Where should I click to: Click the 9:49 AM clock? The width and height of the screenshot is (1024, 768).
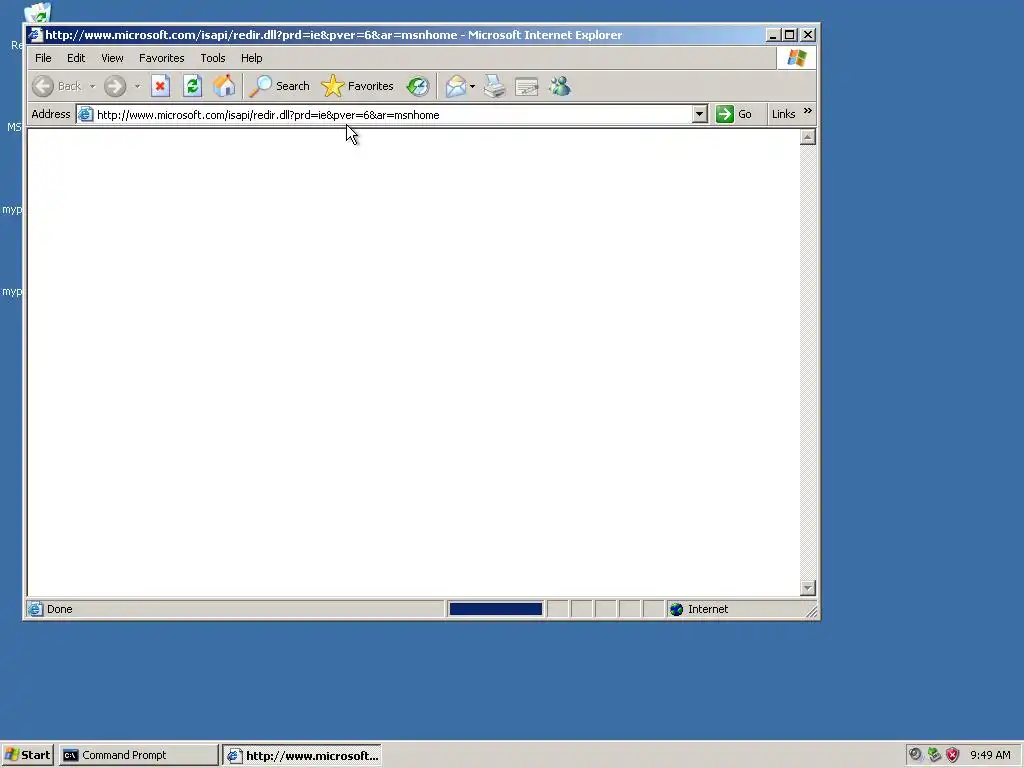coord(990,755)
